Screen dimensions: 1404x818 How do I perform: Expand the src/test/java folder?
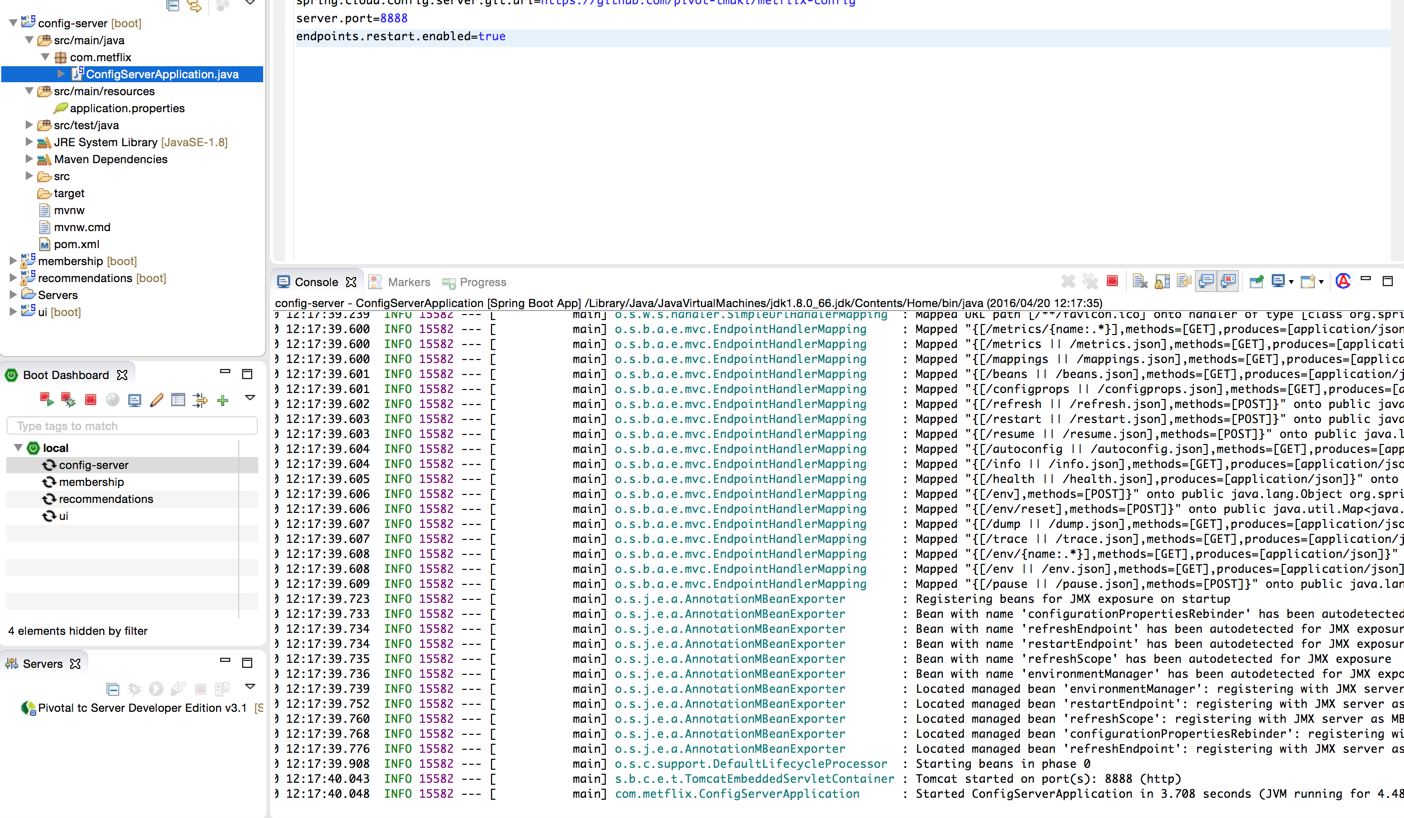point(29,125)
